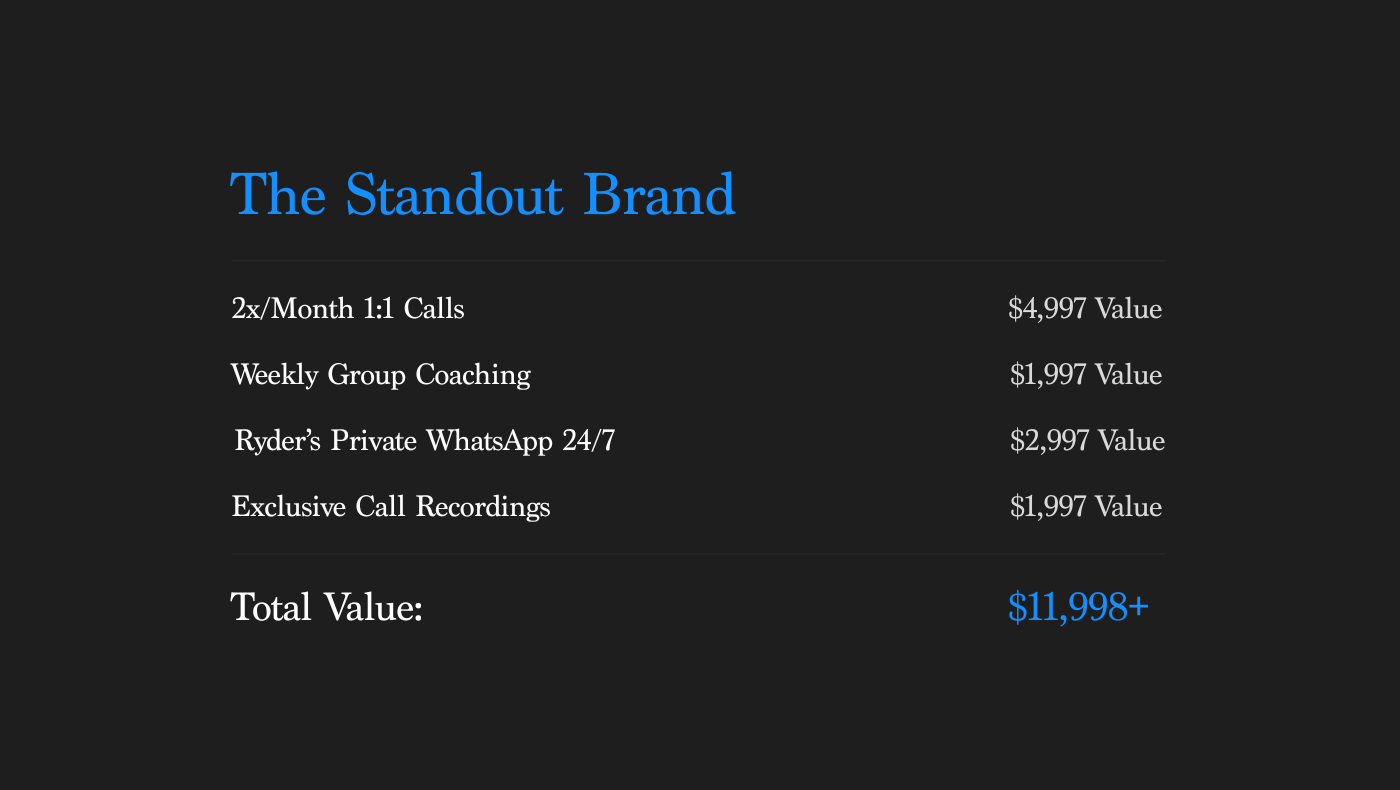The height and width of the screenshot is (790, 1400).
Task: Click the word "WhatsApp" in the third item
Action: coord(489,441)
